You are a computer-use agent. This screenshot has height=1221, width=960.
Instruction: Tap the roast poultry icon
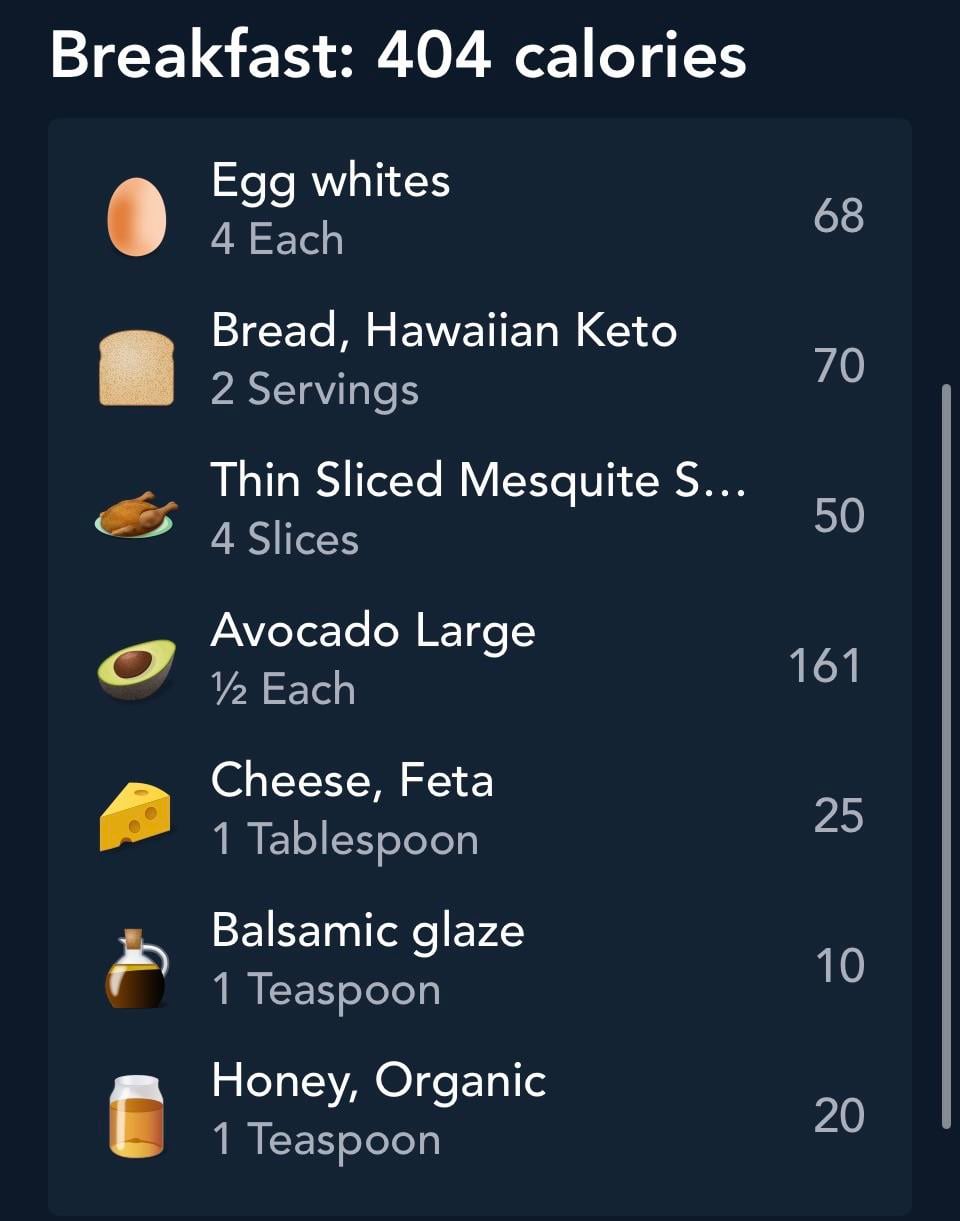[136, 515]
